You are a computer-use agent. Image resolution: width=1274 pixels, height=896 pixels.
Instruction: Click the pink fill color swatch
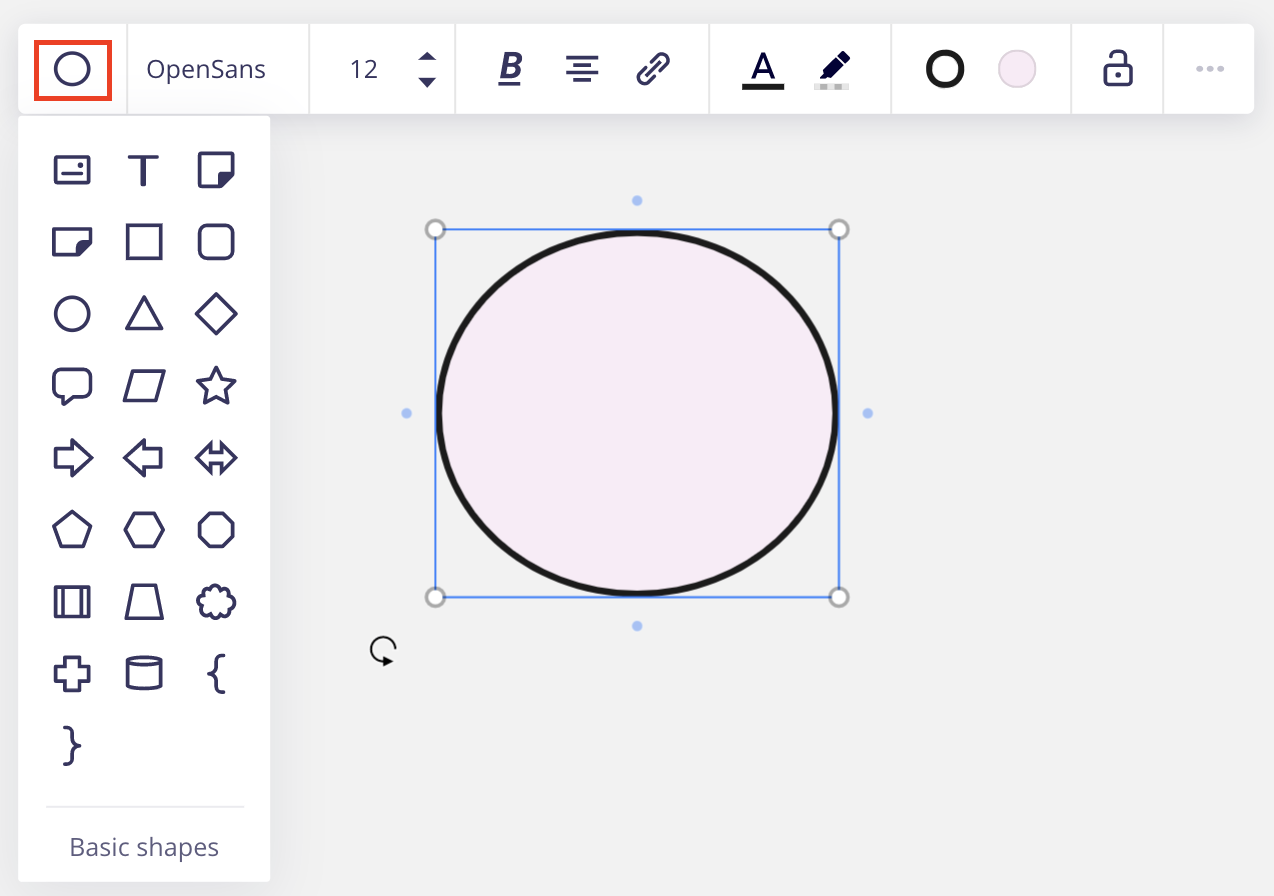1017,69
